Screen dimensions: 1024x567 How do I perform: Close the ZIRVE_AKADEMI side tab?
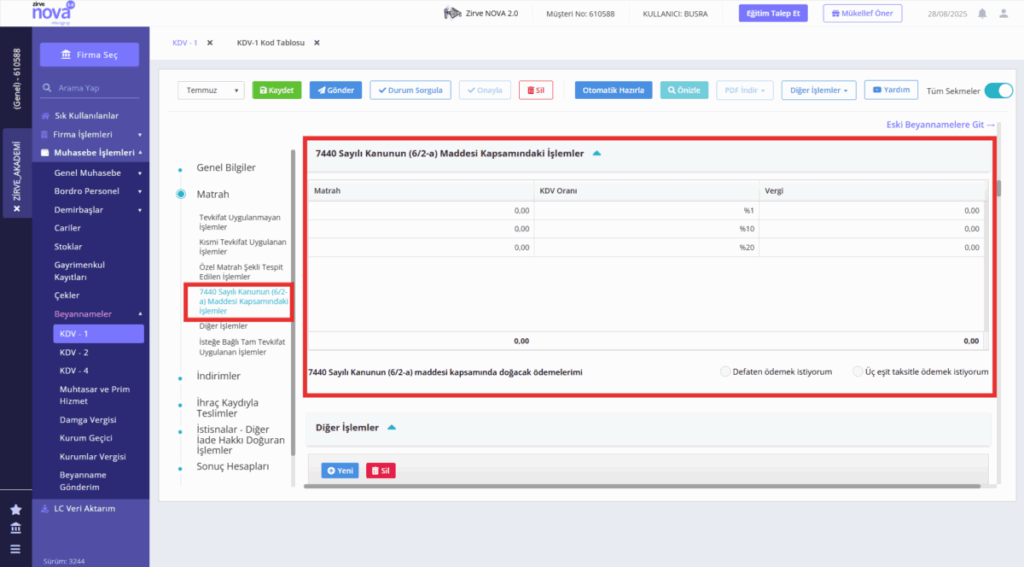coord(17,209)
